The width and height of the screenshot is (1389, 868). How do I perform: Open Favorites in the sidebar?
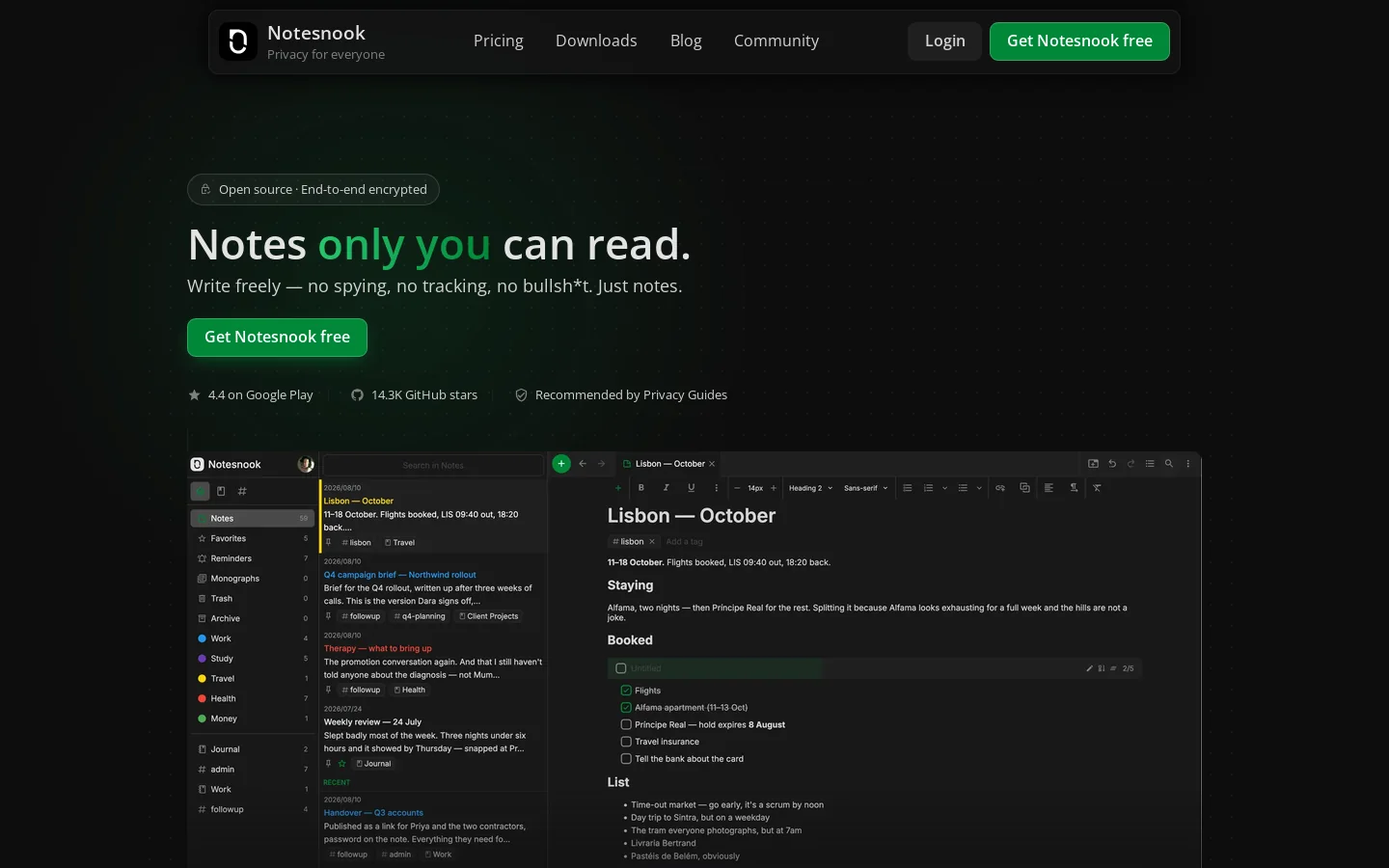click(253, 538)
